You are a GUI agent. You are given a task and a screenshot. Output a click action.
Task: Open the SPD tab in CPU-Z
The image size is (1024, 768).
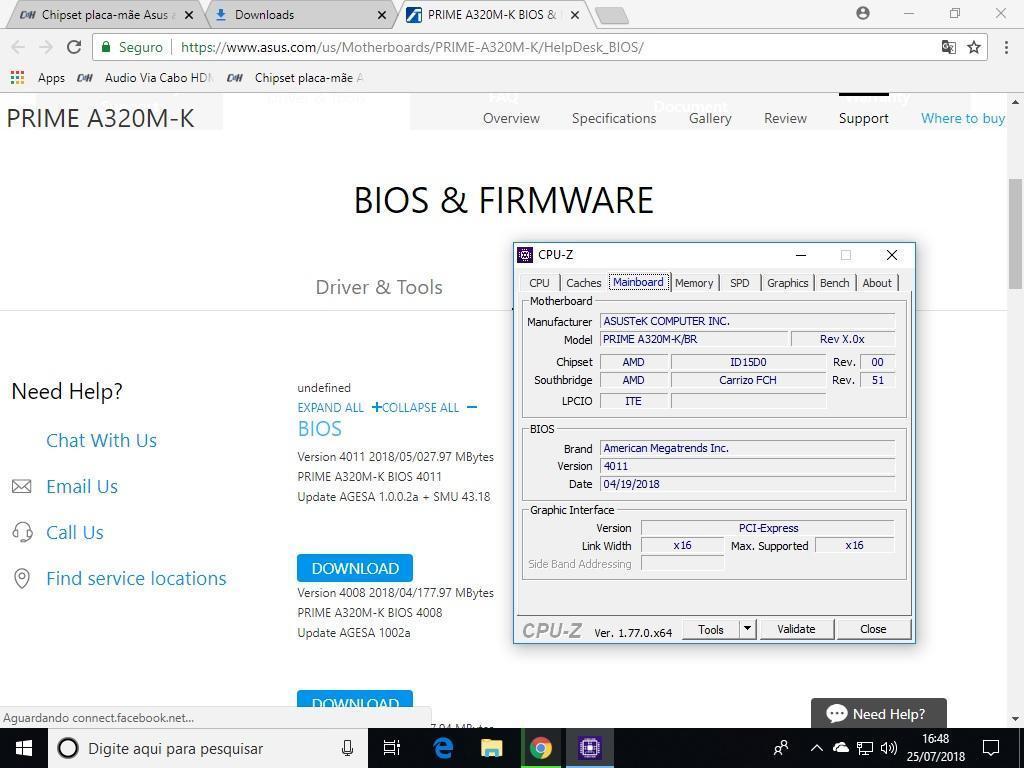tap(739, 283)
